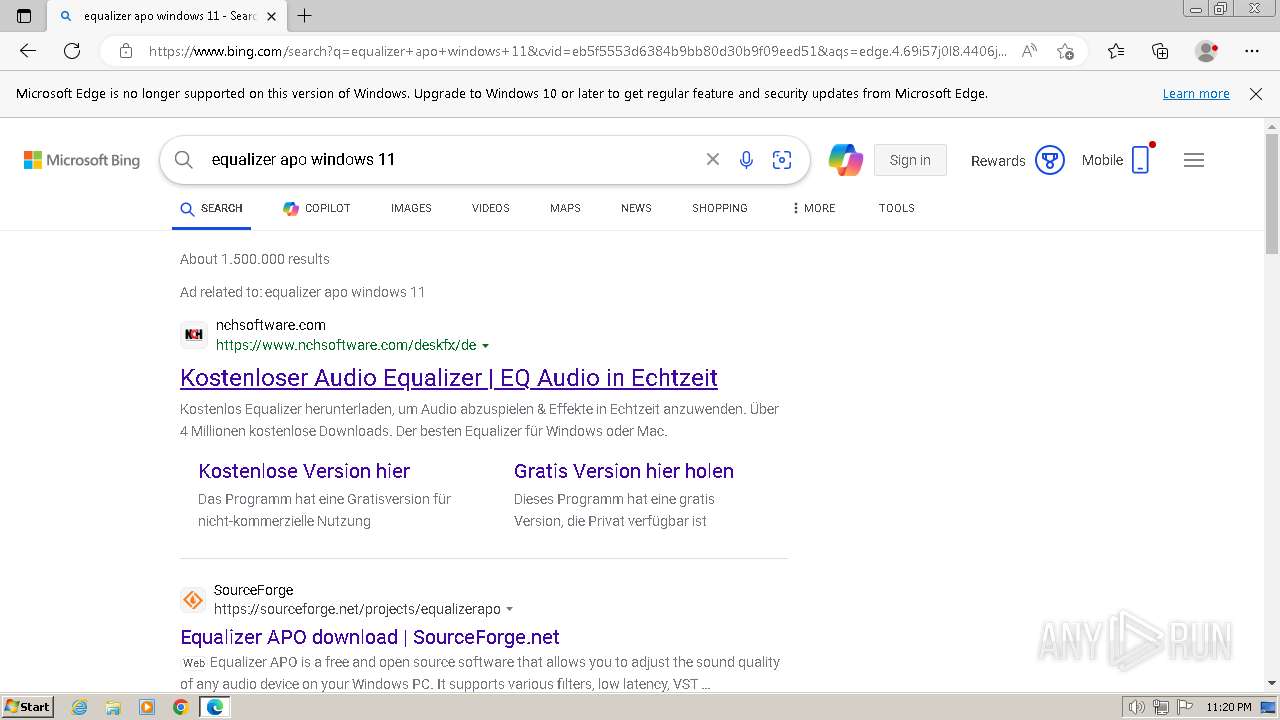Expand the nchsoftware.com URL dropdown arrow
The width and height of the screenshot is (1280, 720).
(486, 346)
